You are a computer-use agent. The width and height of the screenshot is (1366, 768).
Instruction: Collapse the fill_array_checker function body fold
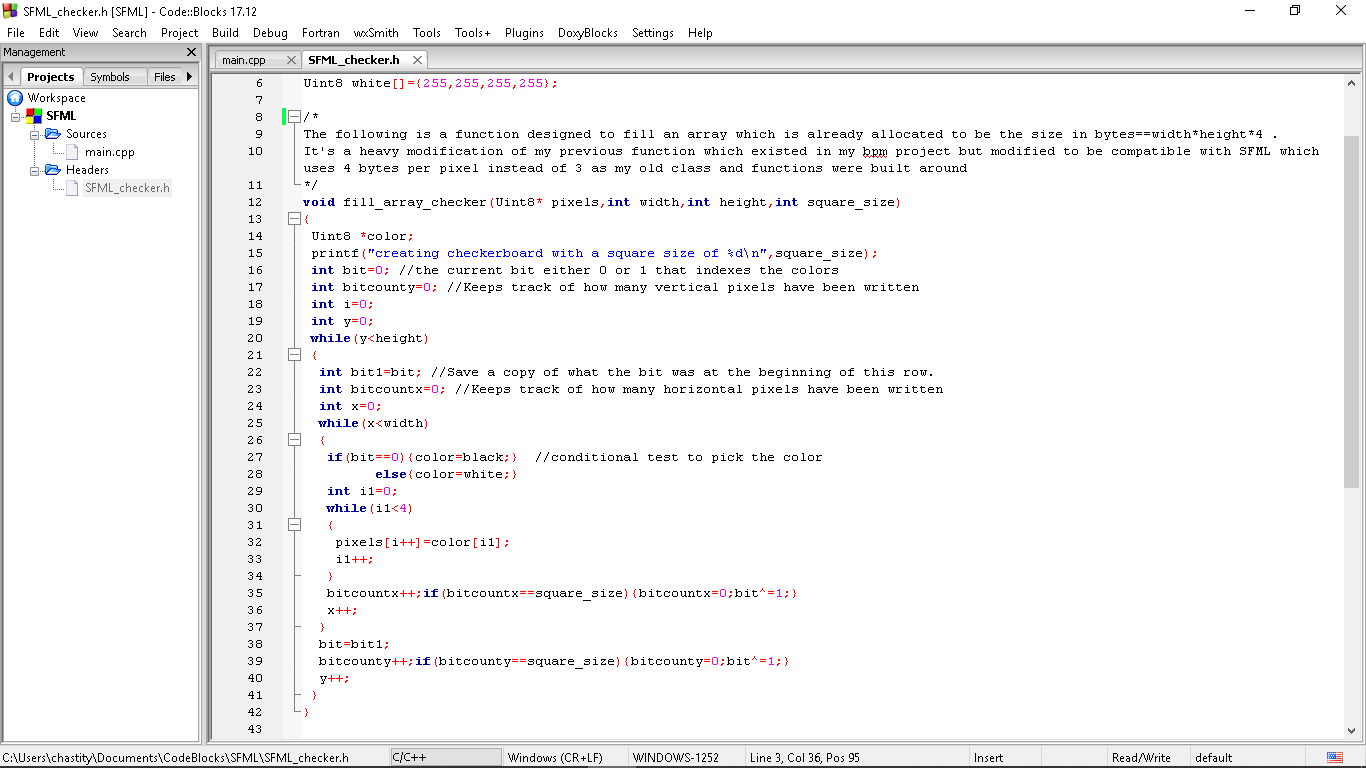click(294, 219)
